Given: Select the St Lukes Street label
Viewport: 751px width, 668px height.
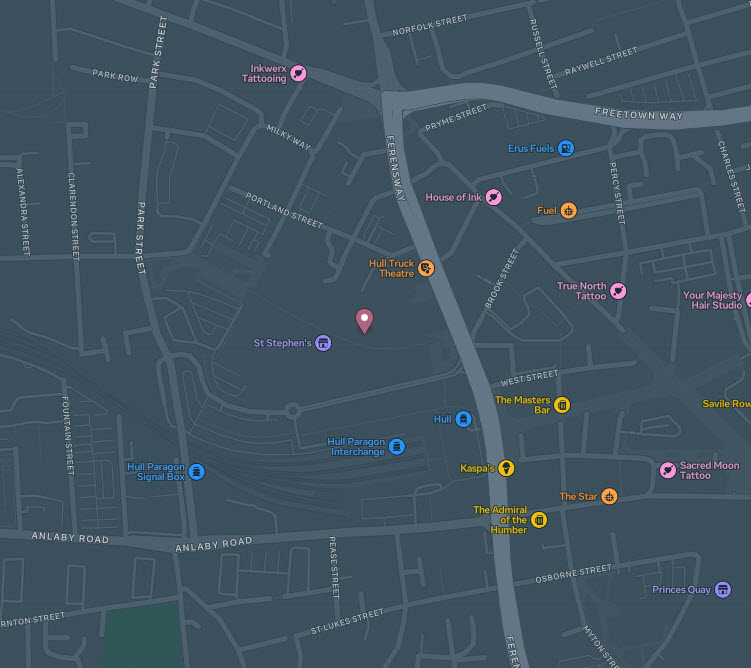Looking at the screenshot, I should (347, 621).
